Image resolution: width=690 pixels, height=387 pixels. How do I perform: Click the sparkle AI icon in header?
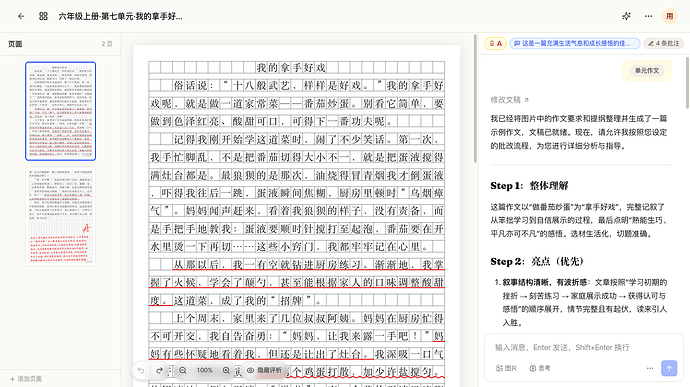pos(626,16)
